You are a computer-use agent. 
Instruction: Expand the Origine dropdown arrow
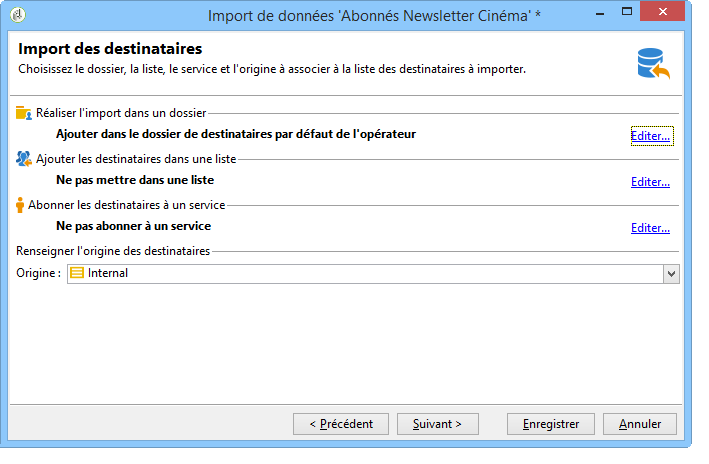tap(671, 274)
